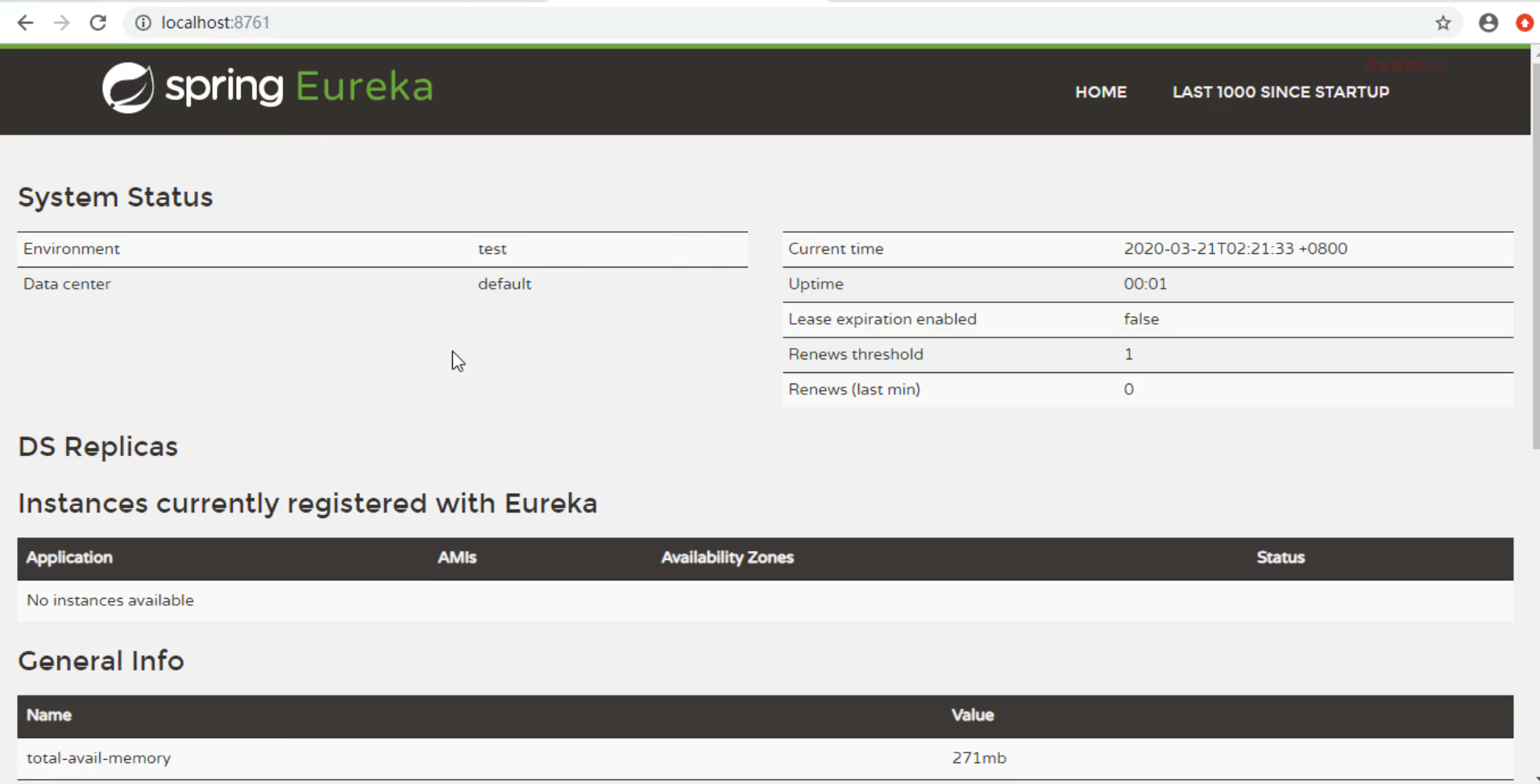The height and width of the screenshot is (784, 1540).
Task: Open LAST 1000 SINCE STARTUP link
Action: 1281,92
